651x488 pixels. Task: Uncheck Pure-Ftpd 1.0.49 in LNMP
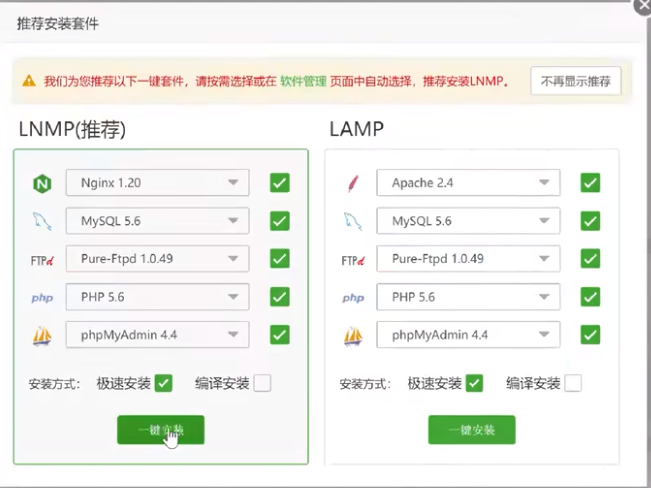[279, 258]
